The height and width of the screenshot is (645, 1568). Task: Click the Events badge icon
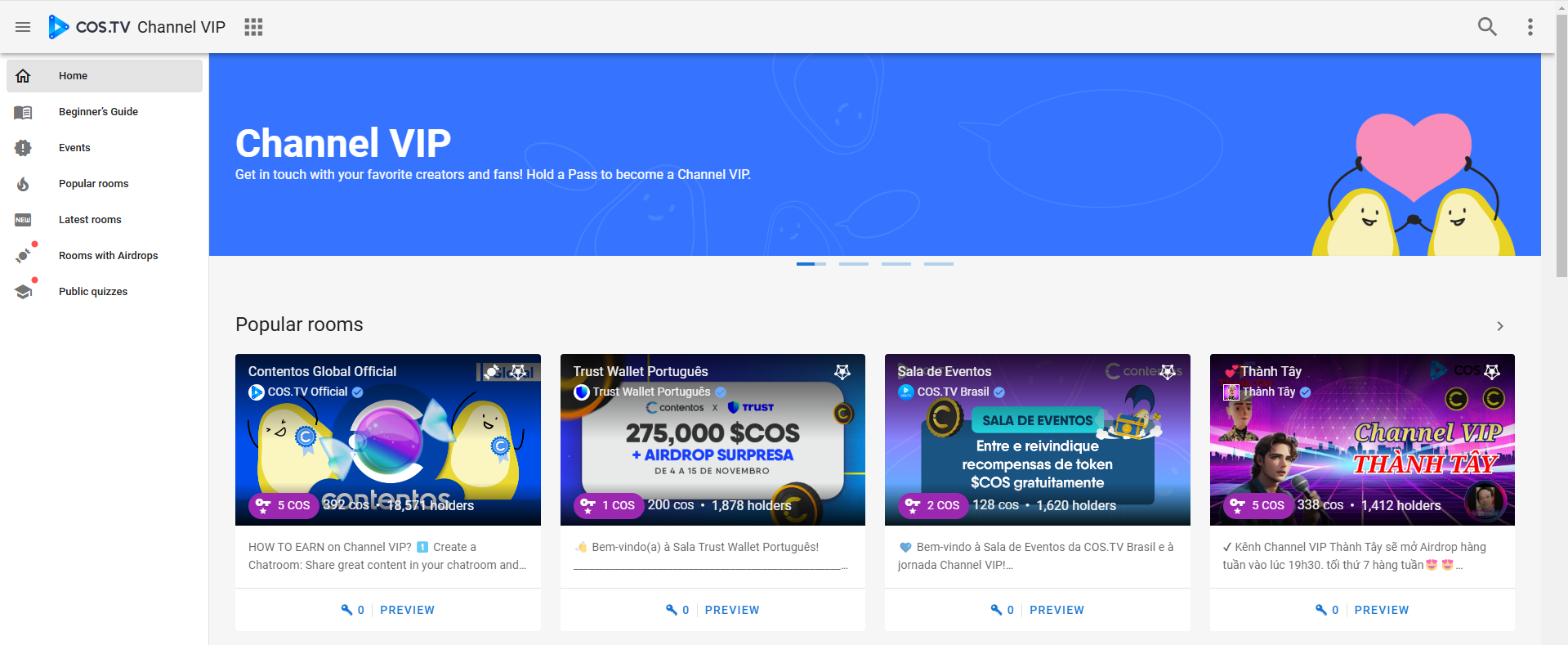point(23,148)
